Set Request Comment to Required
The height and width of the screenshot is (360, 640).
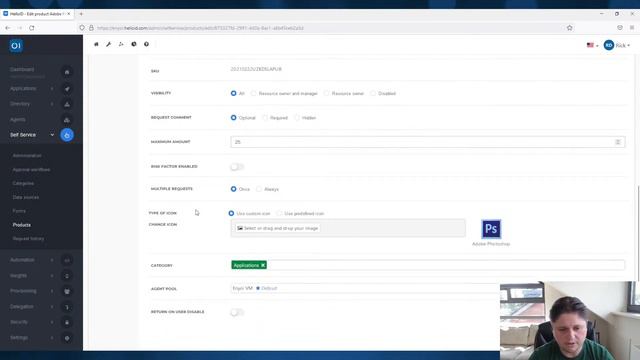click(x=265, y=118)
